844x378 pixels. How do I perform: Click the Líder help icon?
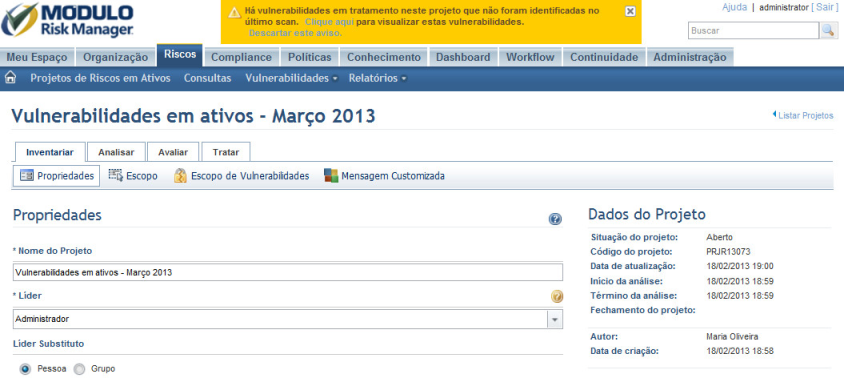[557, 296]
